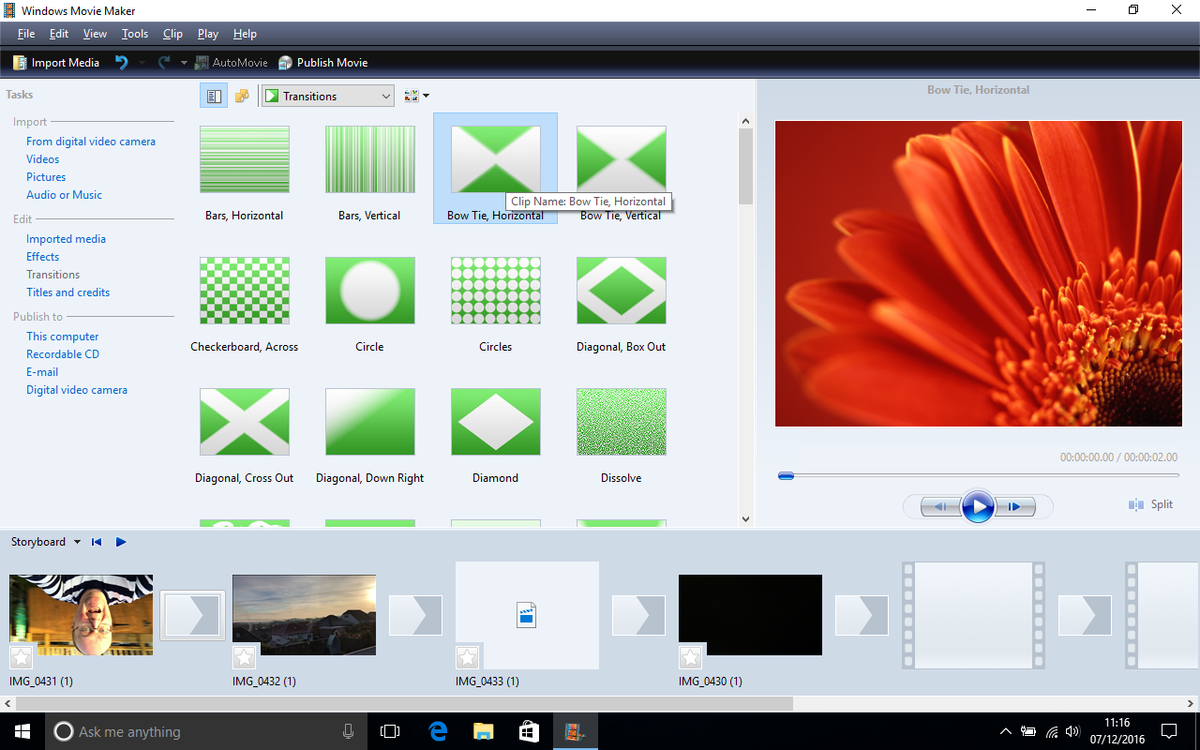Select the Checkerboard, Across transition

244,291
